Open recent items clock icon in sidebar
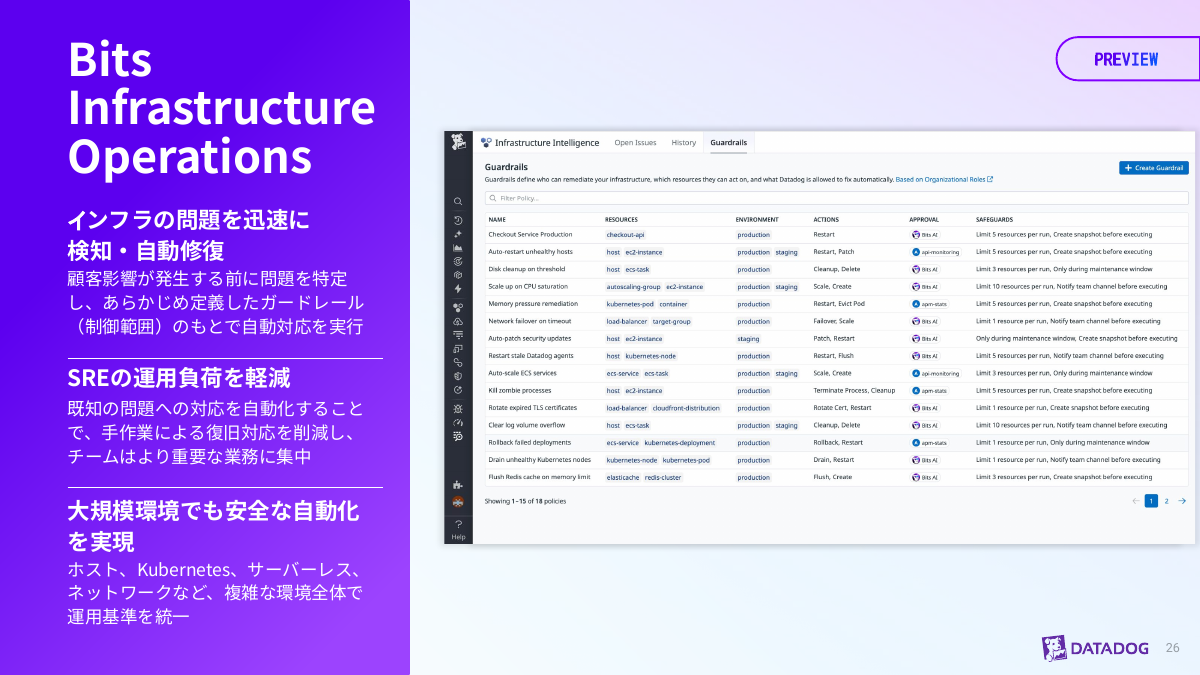The height and width of the screenshot is (675, 1200). click(x=458, y=219)
